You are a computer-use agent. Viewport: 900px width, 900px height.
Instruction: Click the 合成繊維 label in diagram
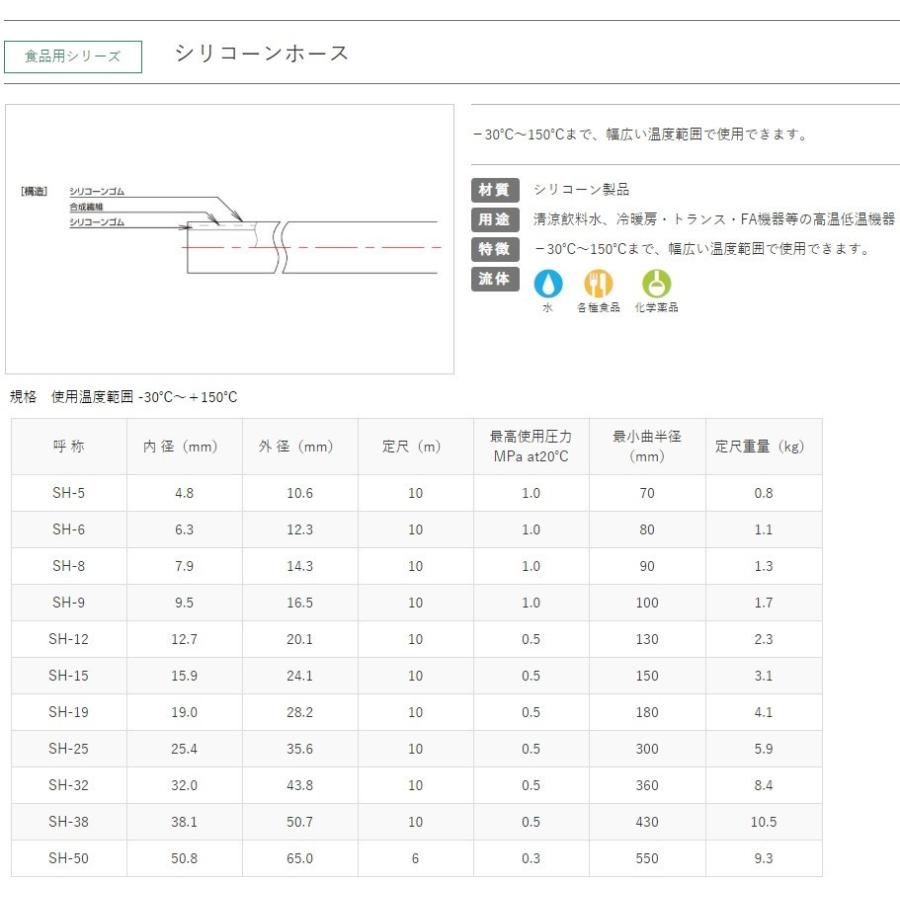pyautogui.click(x=86, y=207)
